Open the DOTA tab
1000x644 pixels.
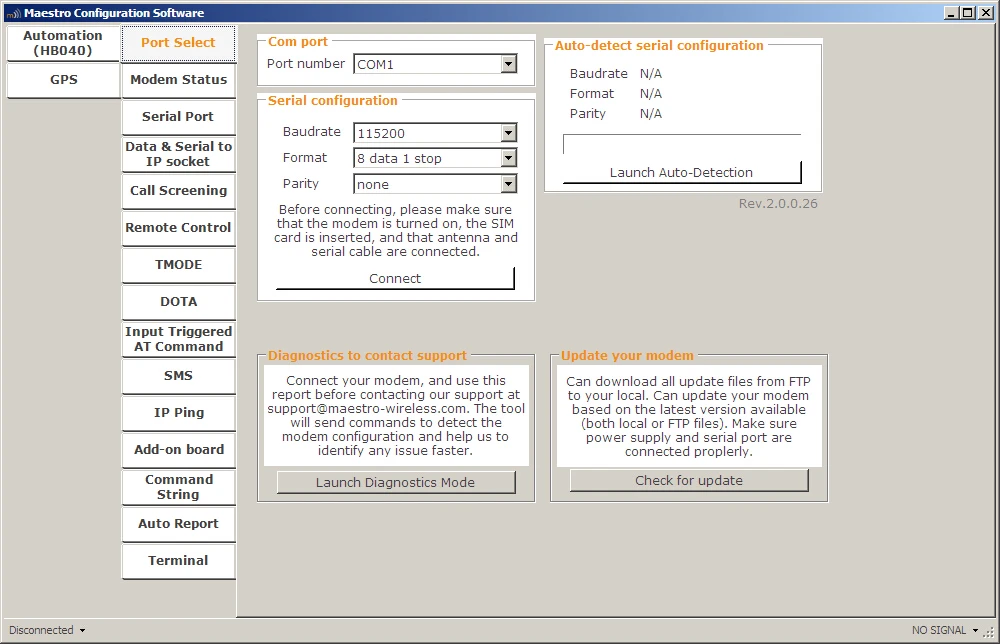pyautogui.click(x=178, y=302)
